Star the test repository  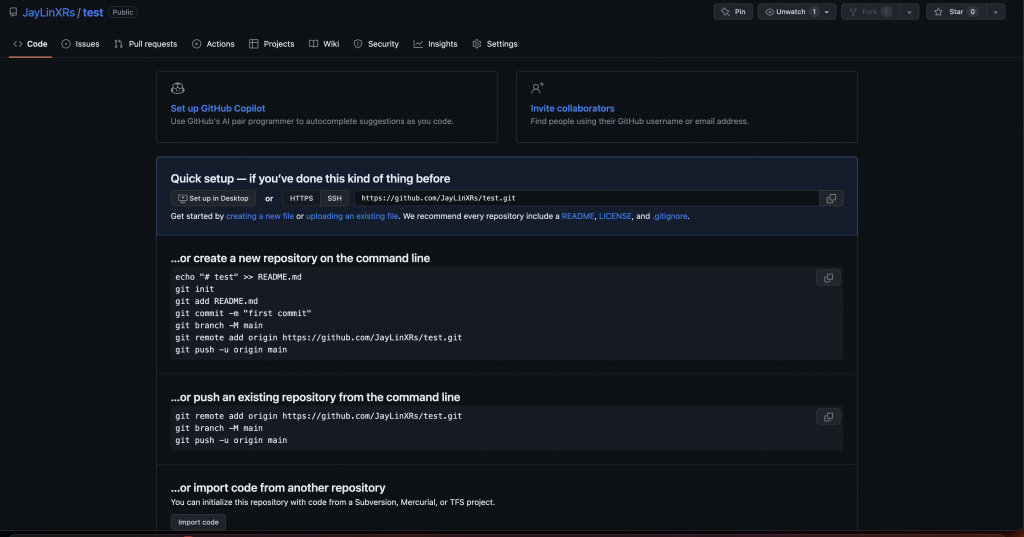[955, 12]
